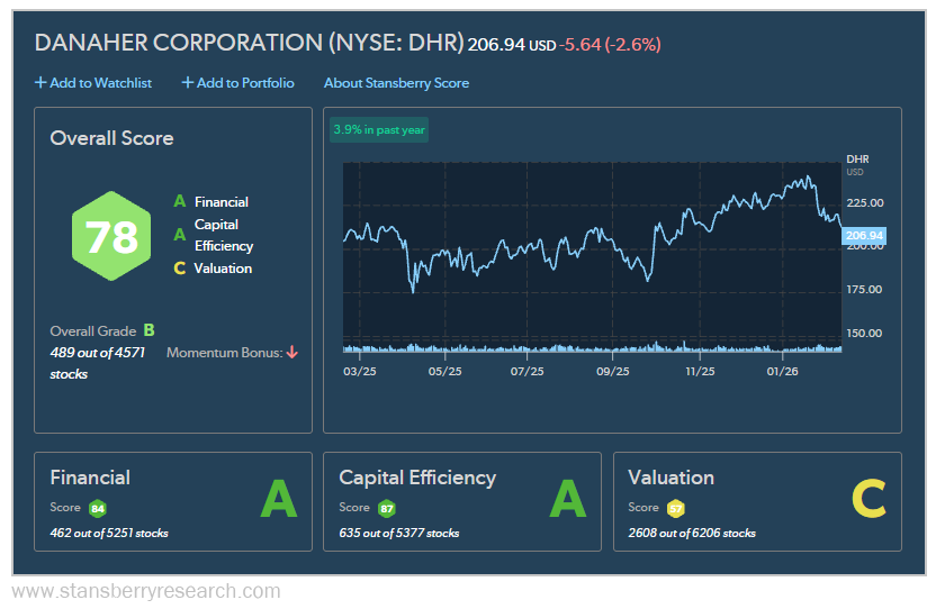Click the green 78 overall score hexagon
This screenshot has width=936, height=610.
coord(111,236)
